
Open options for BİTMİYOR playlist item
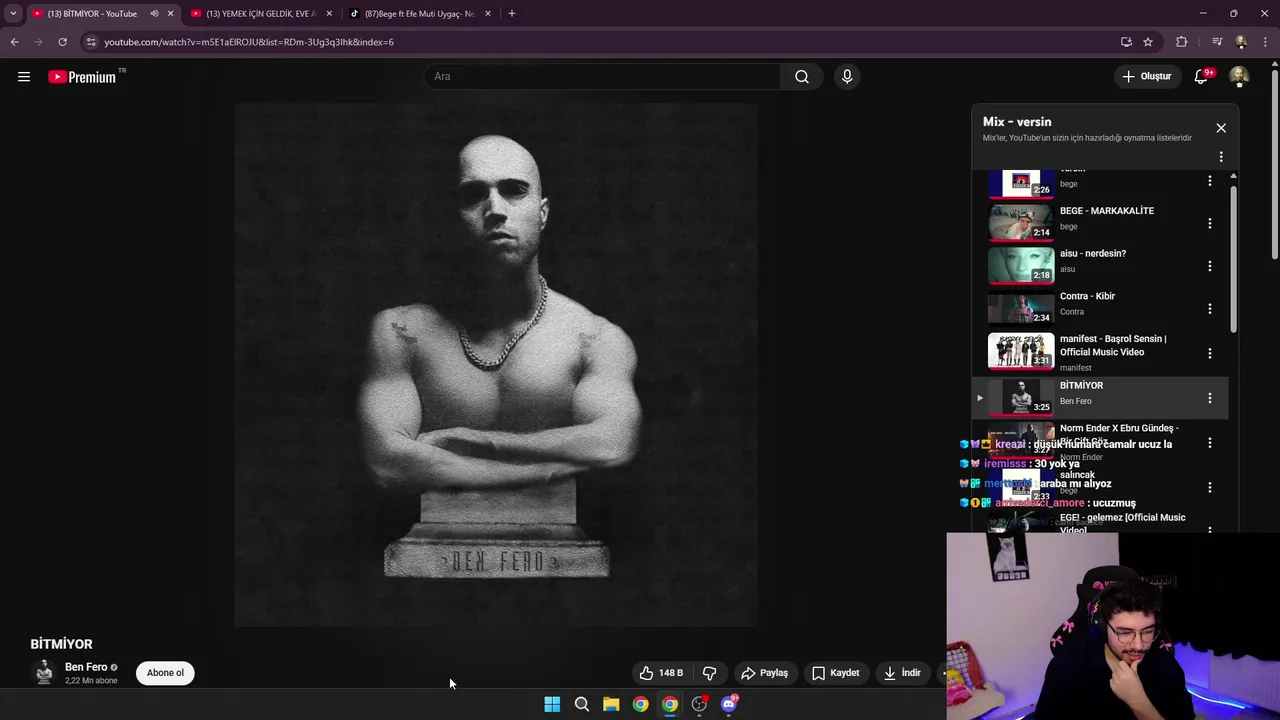[1210, 398]
